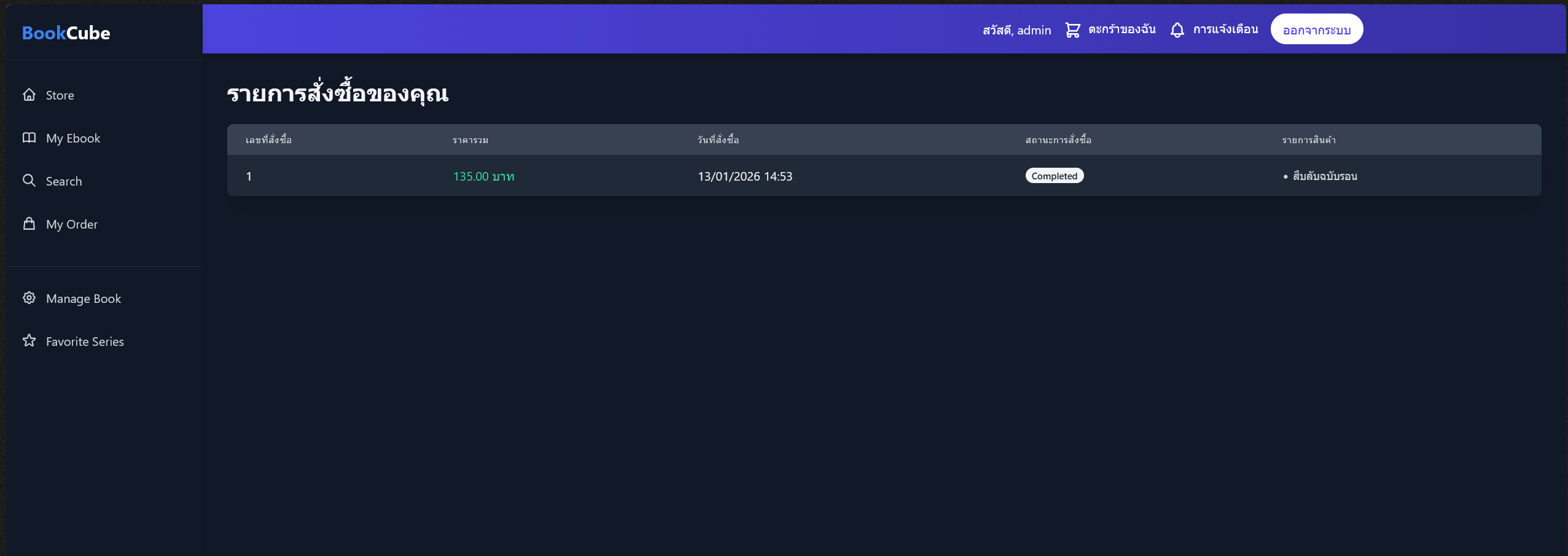Open the My Order page
1568x556 pixels.
coord(71,224)
